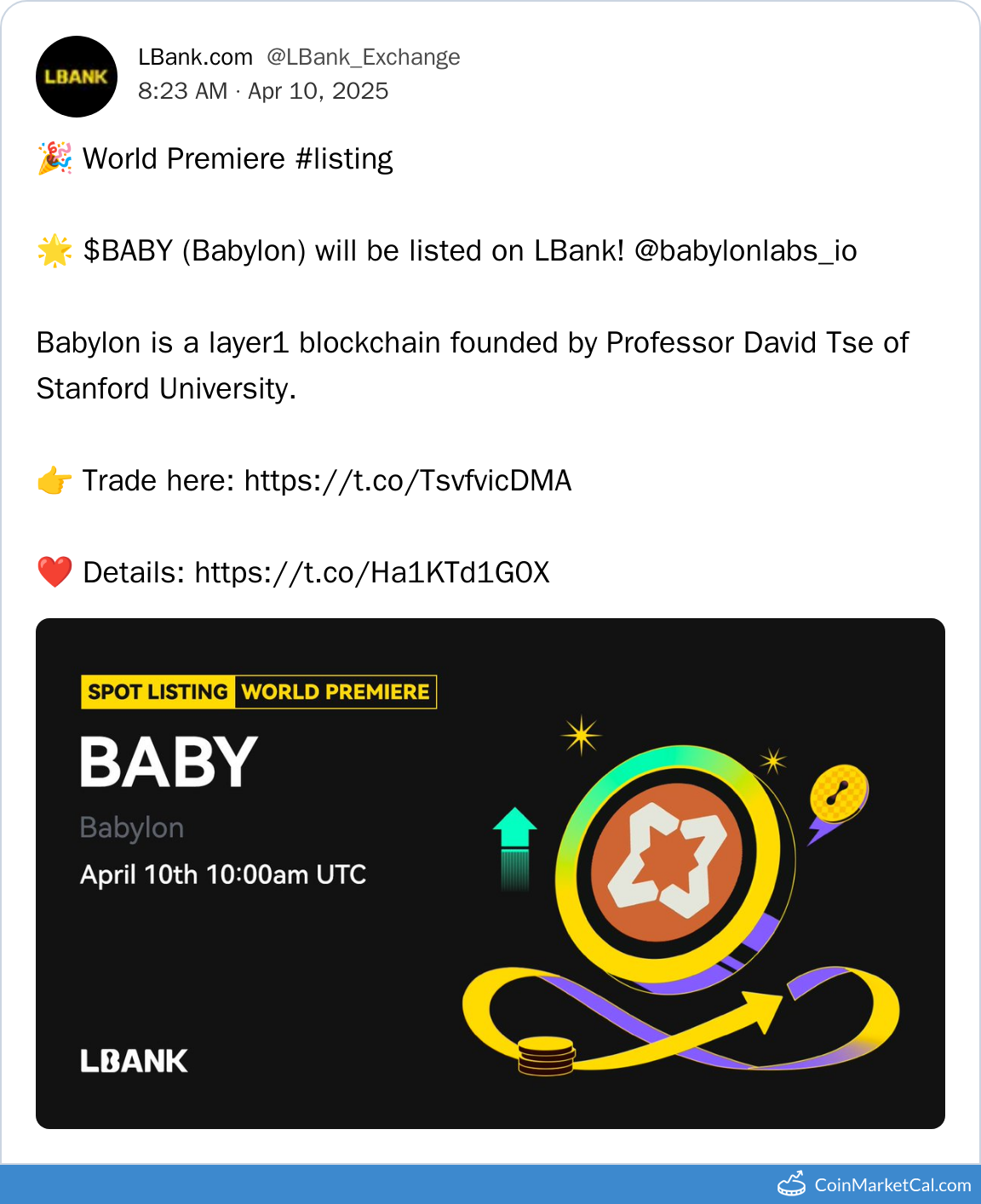Click the party popper emoji
Screen dimensions: 981x1204
pos(55,159)
